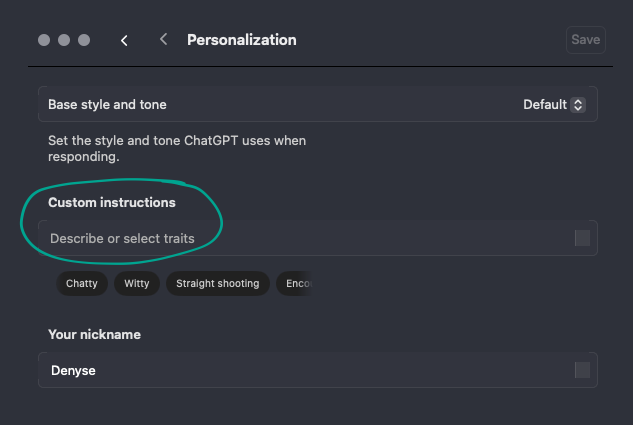The width and height of the screenshot is (633, 425).
Task: Click square icon in nickname field
Action: click(582, 370)
